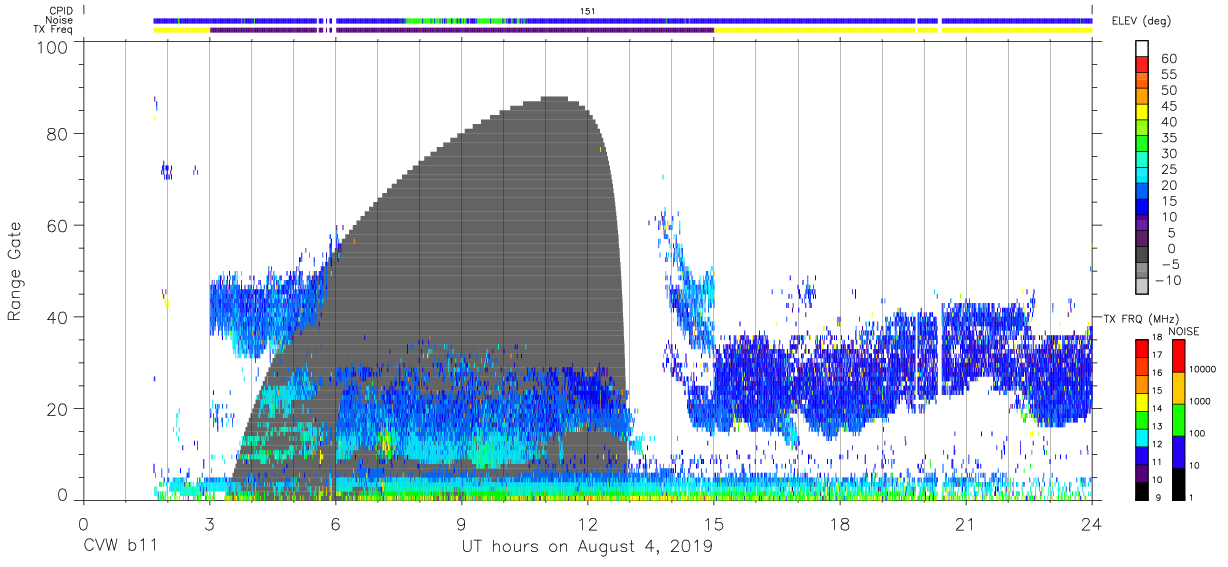
Task: Click the yellow TX Freq strip after hour 15
Action: (902, 30)
